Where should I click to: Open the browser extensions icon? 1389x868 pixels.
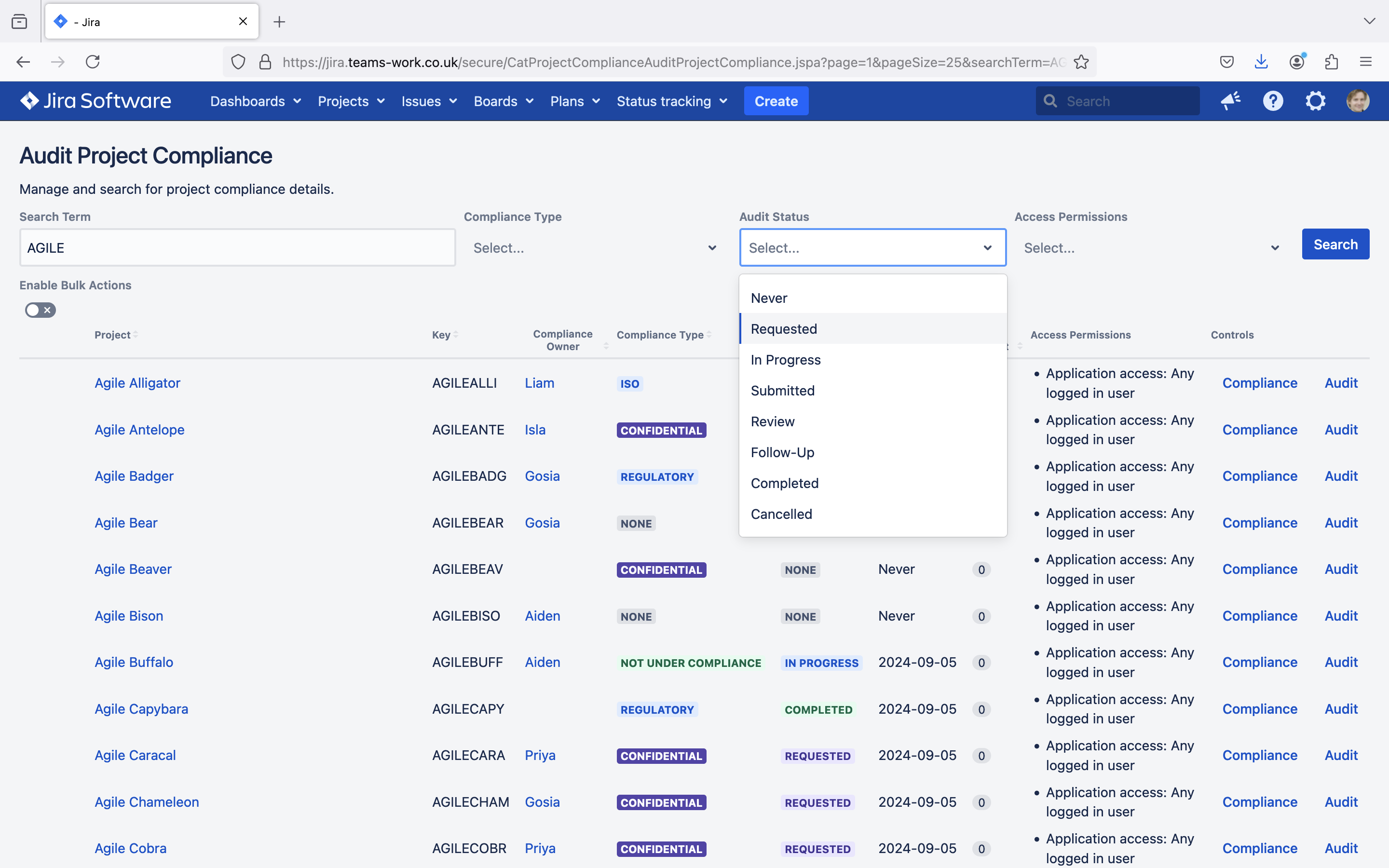click(1331, 62)
